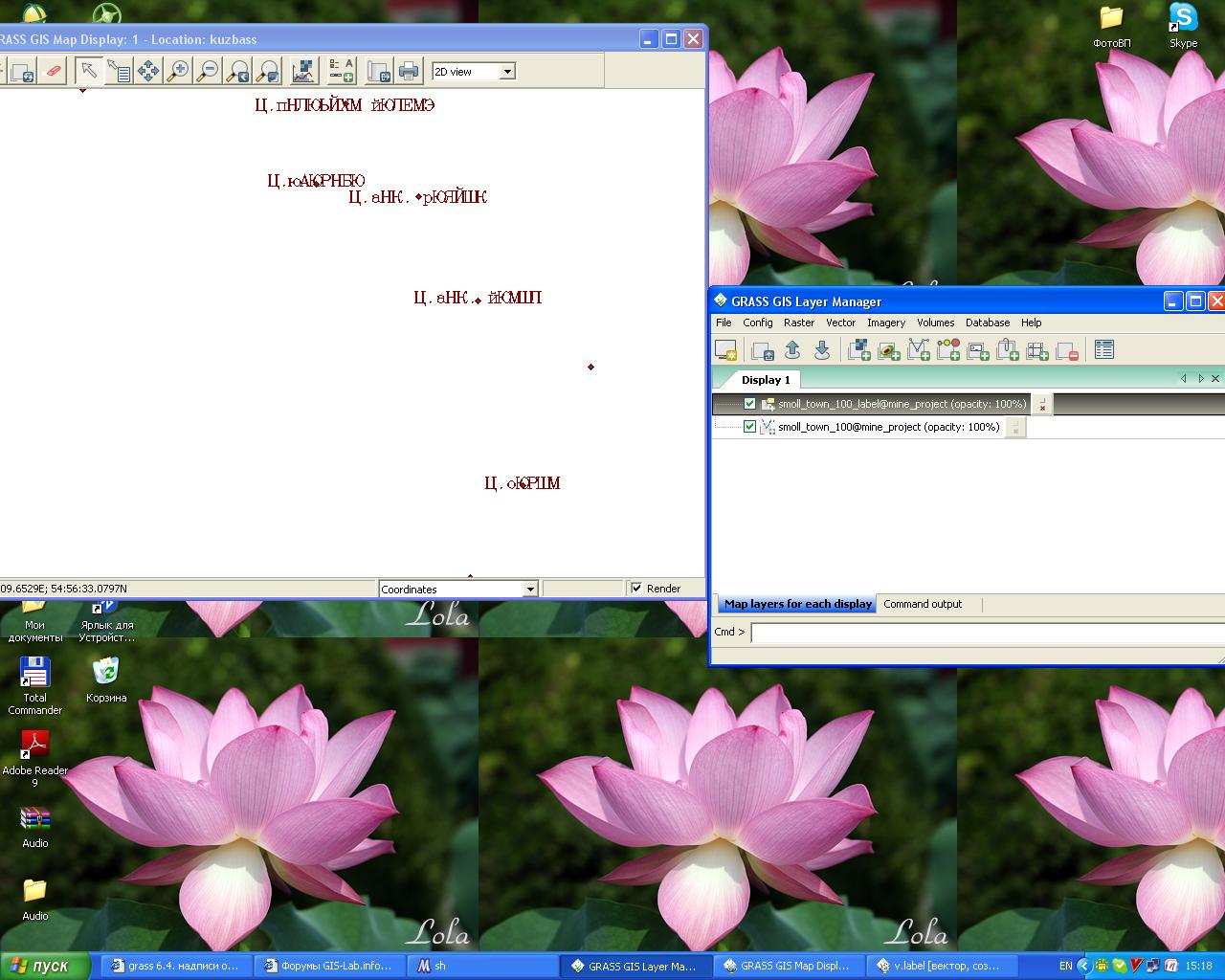Click the Cmd command input field
1225x980 pixels.
click(988, 633)
